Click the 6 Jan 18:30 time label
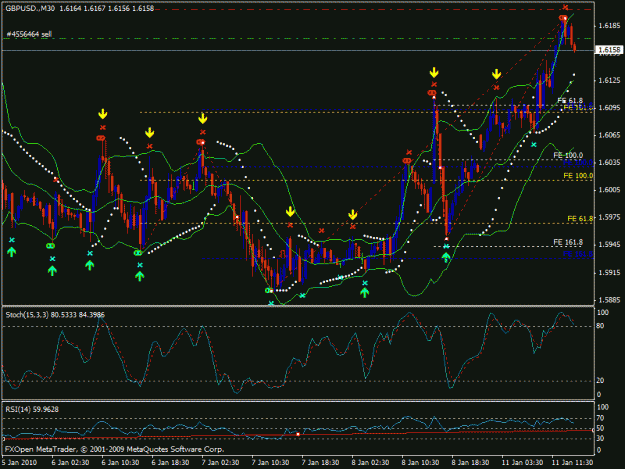625x469 pixels. [x=170, y=463]
